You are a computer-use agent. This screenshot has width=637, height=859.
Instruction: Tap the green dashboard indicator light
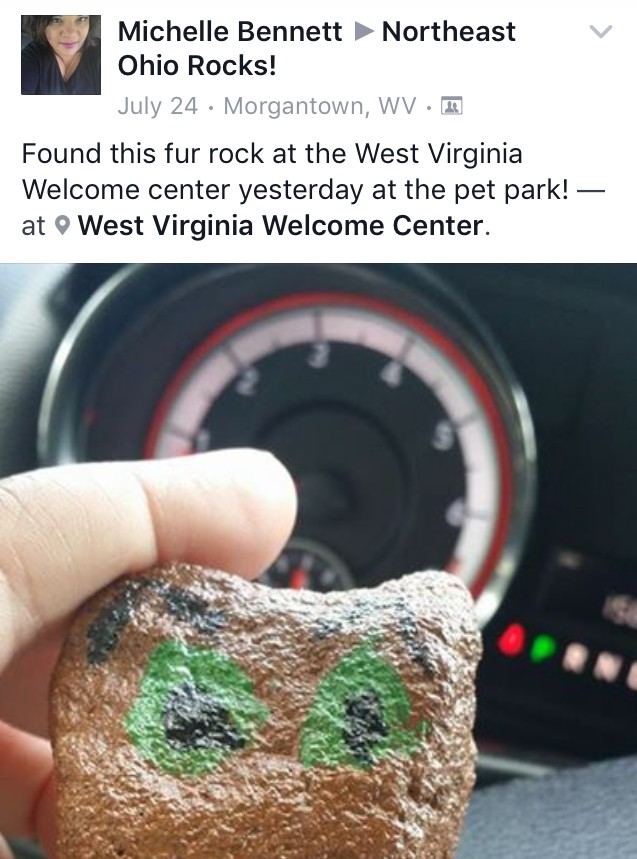(542, 648)
